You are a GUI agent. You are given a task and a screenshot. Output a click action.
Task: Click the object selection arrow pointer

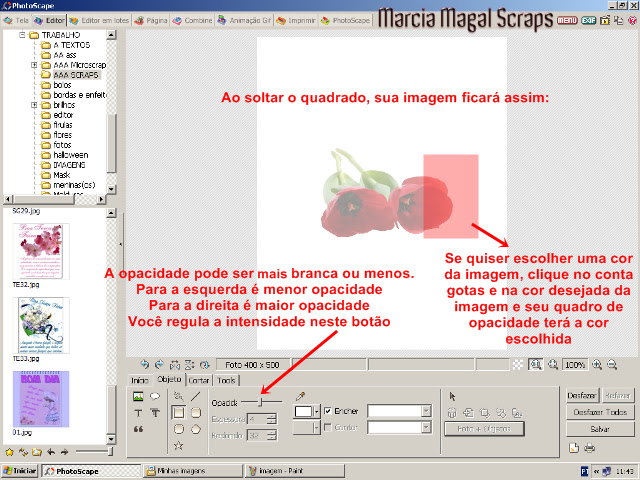[x=452, y=396]
